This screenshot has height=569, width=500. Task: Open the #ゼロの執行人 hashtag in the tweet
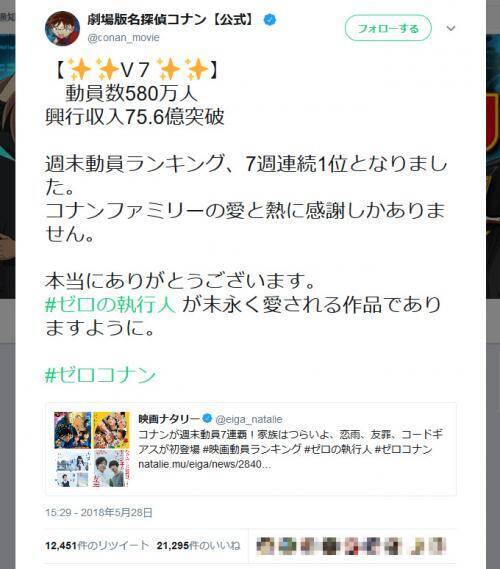click(x=110, y=304)
